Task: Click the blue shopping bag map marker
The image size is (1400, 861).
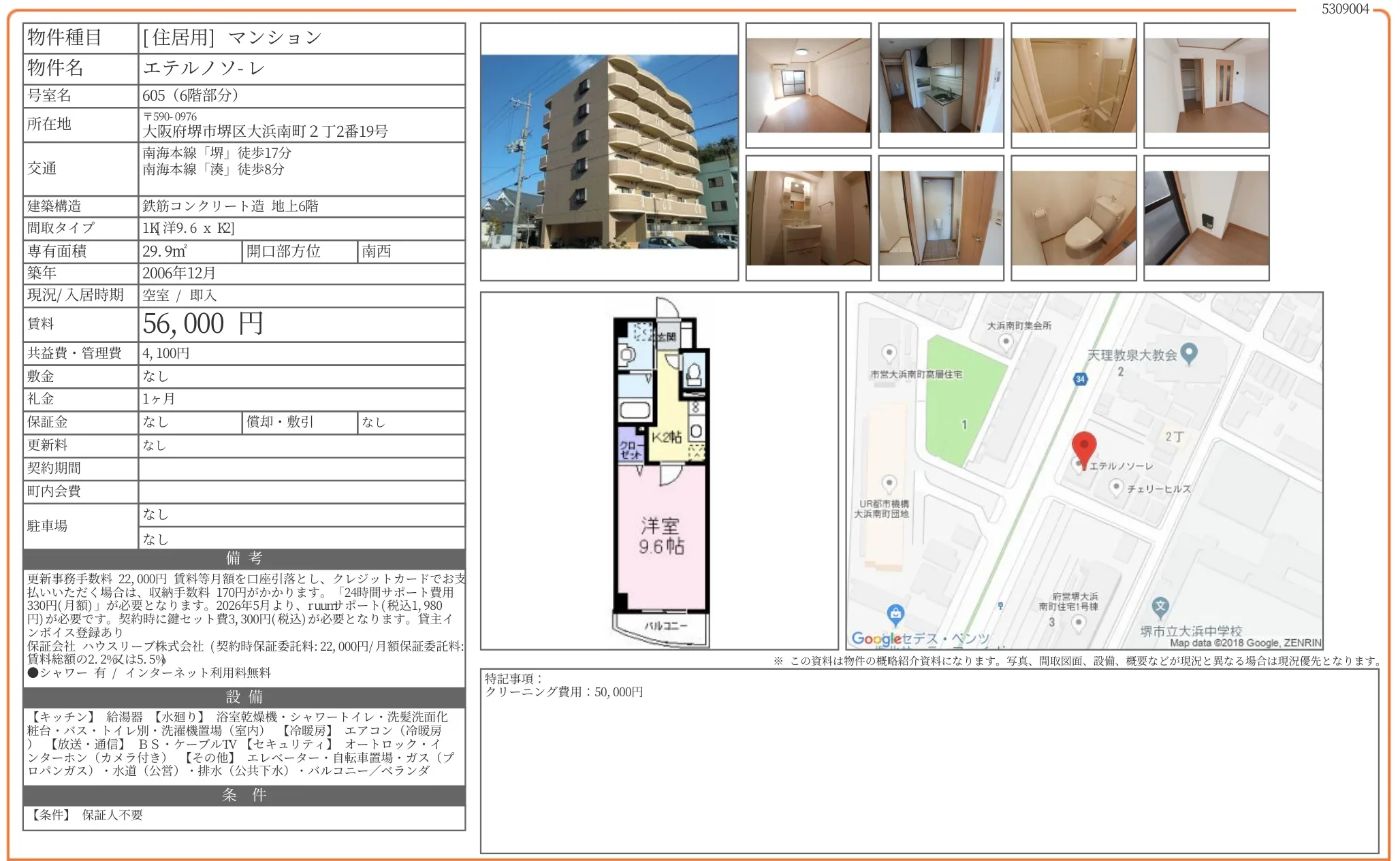Action: [896, 613]
